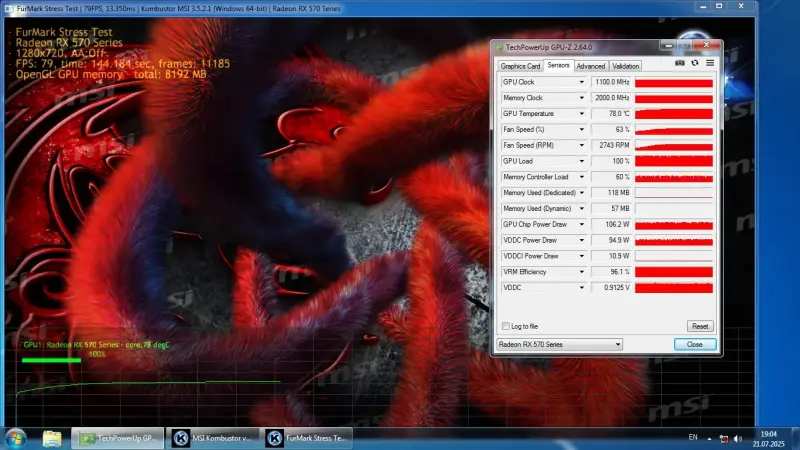
Task: Enable the Log to file checkbox
Action: pyautogui.click(x=506, y=326)
